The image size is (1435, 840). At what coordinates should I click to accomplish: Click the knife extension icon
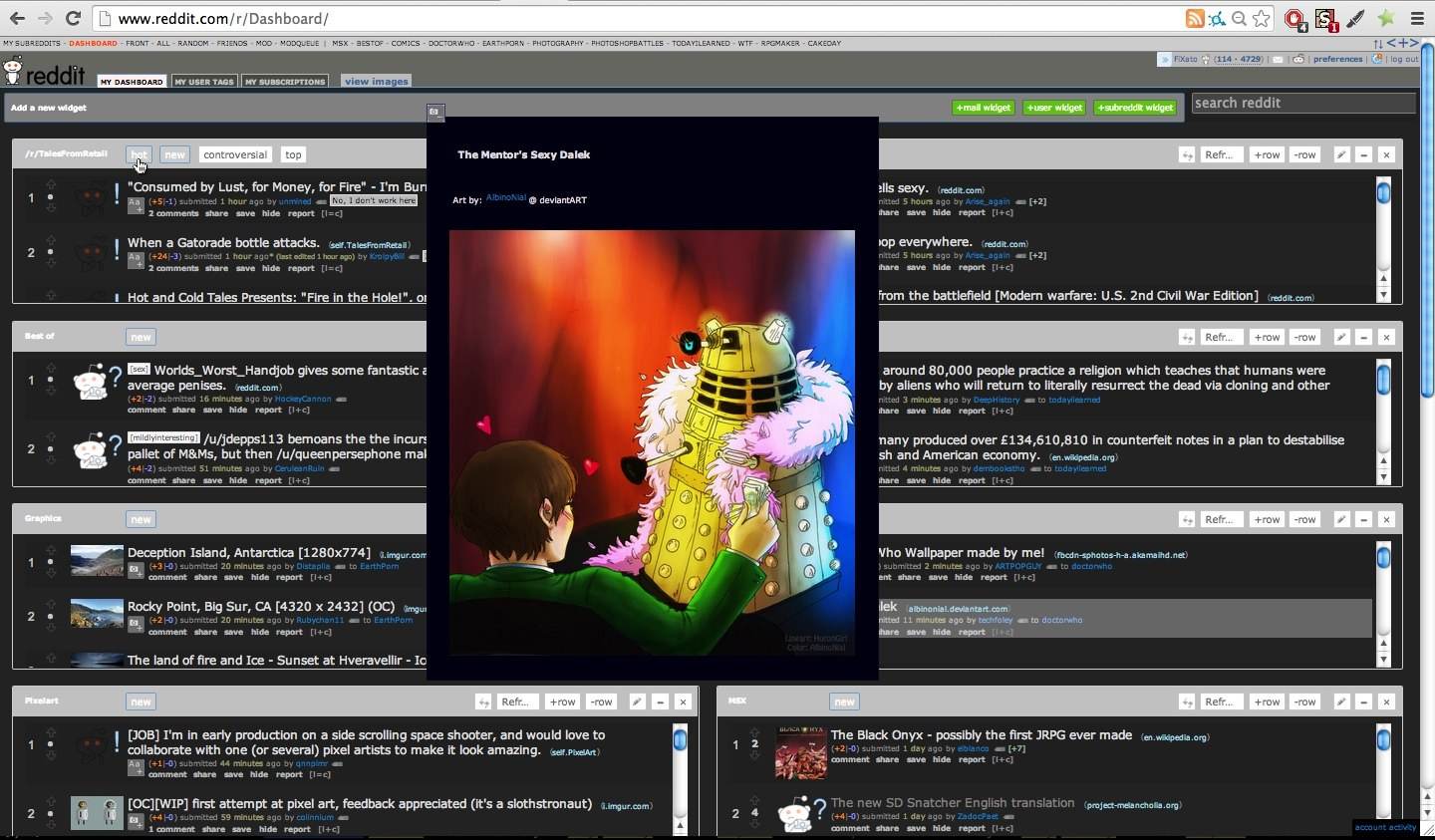[1356, 18]
